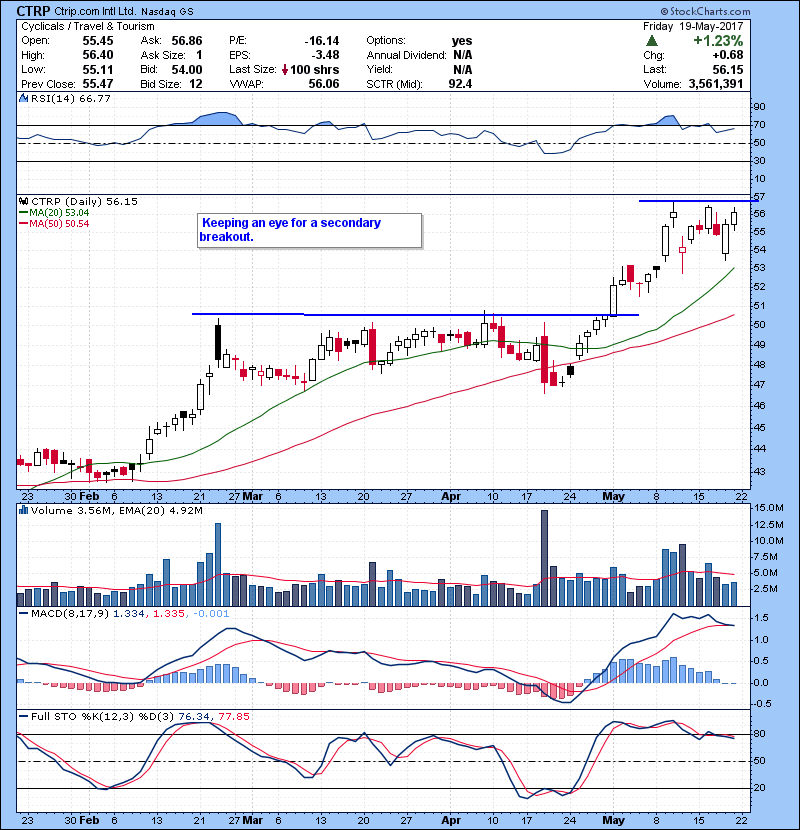Screen dimensions: 800x830
Task: Click the tallest bar in the volume chart
Action: coord(544,558)
